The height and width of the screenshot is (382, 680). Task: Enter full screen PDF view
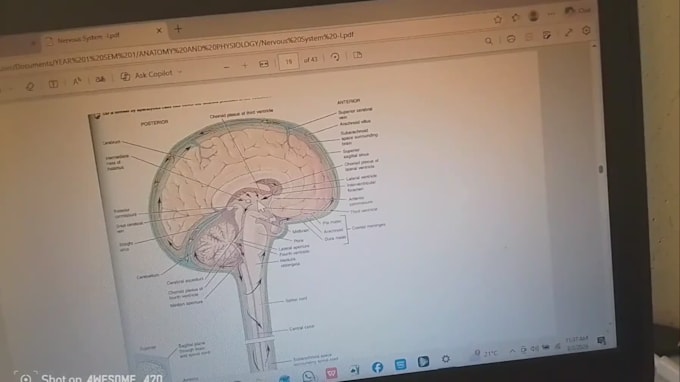[569, 33]
